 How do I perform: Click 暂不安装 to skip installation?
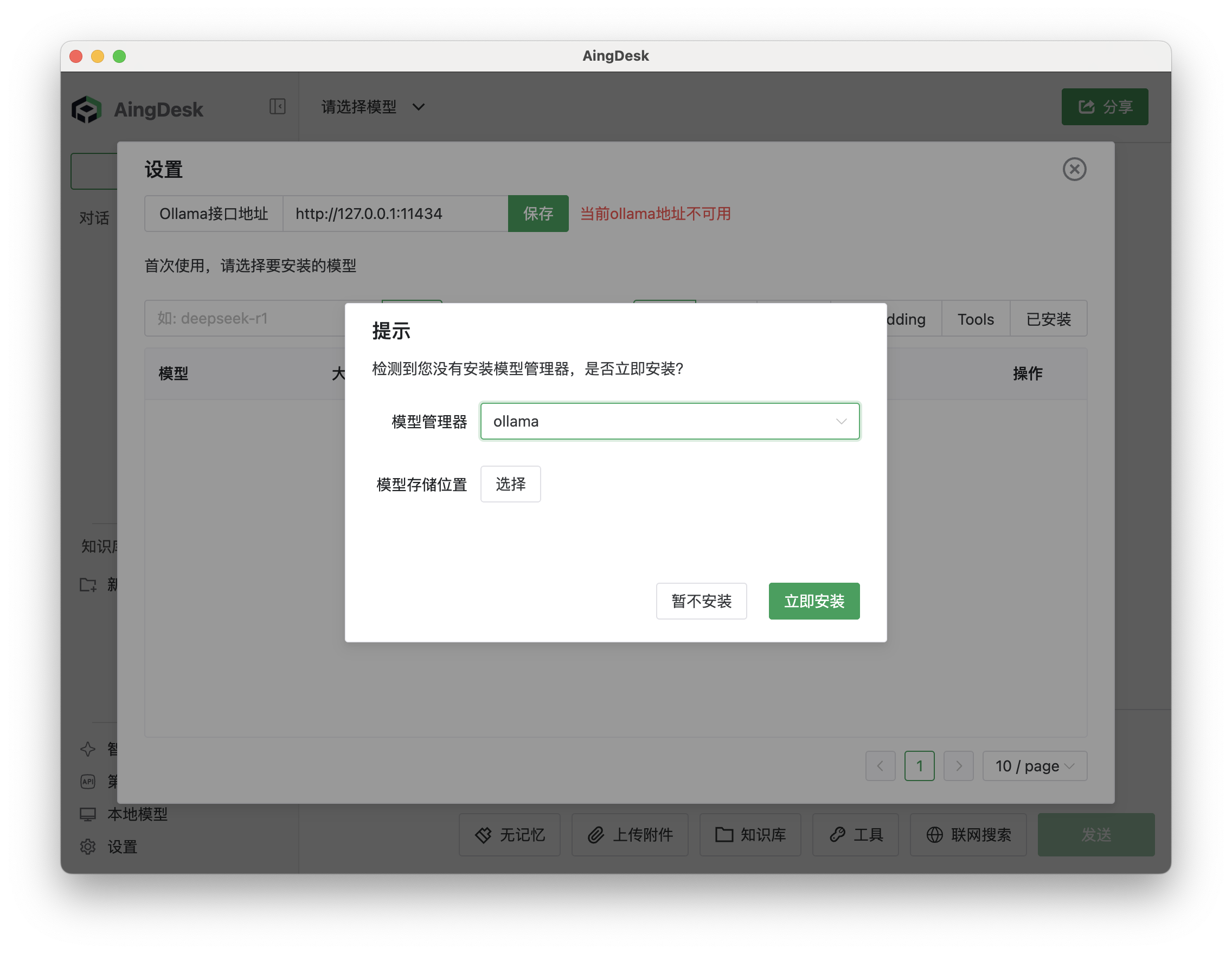(701, 601)
